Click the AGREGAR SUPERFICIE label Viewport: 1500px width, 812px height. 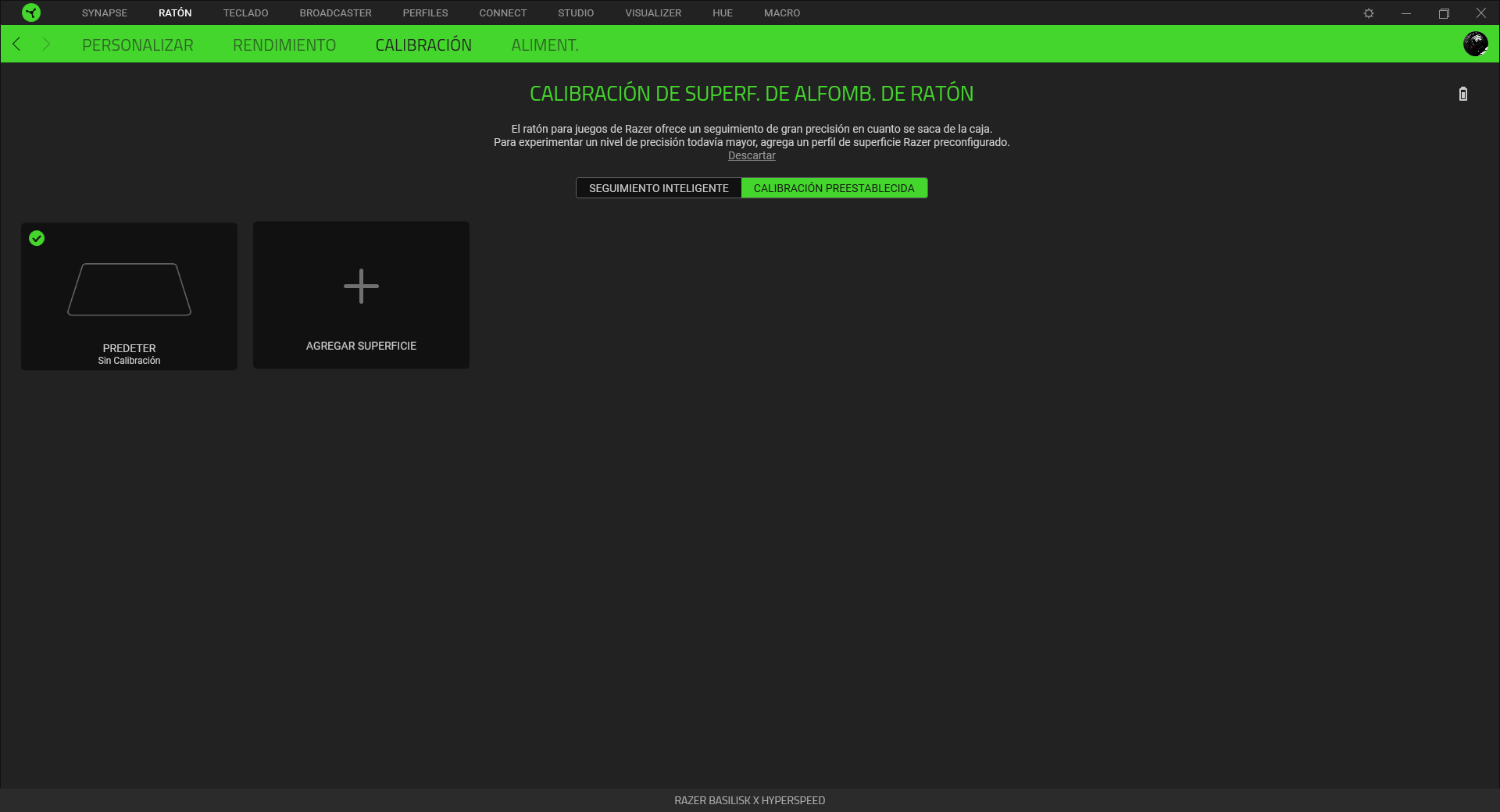click(x=361, y=346)
